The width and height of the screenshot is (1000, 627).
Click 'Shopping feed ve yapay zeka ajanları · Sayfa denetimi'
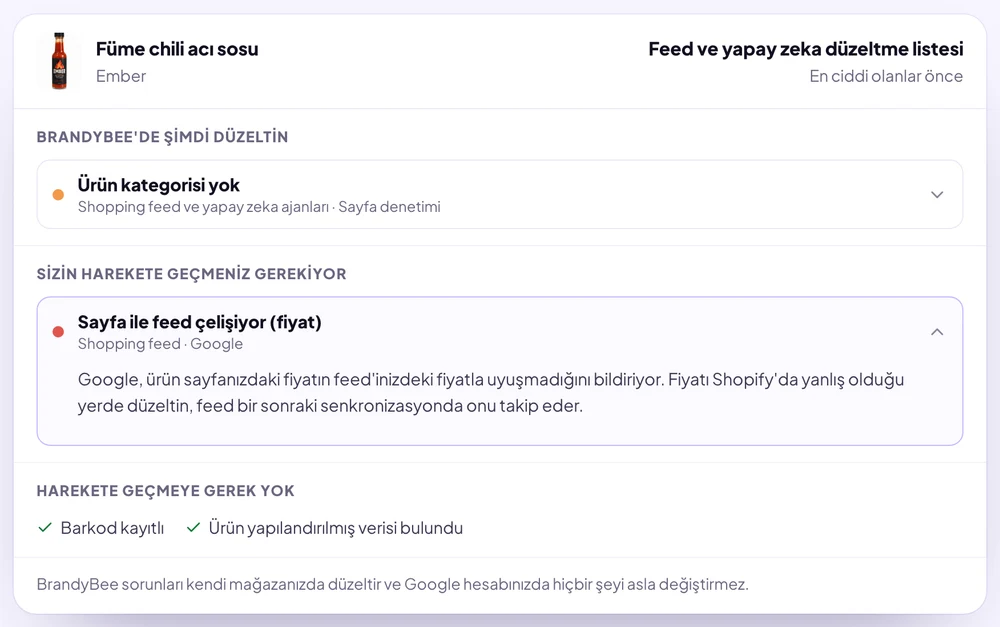pos(259,207)
